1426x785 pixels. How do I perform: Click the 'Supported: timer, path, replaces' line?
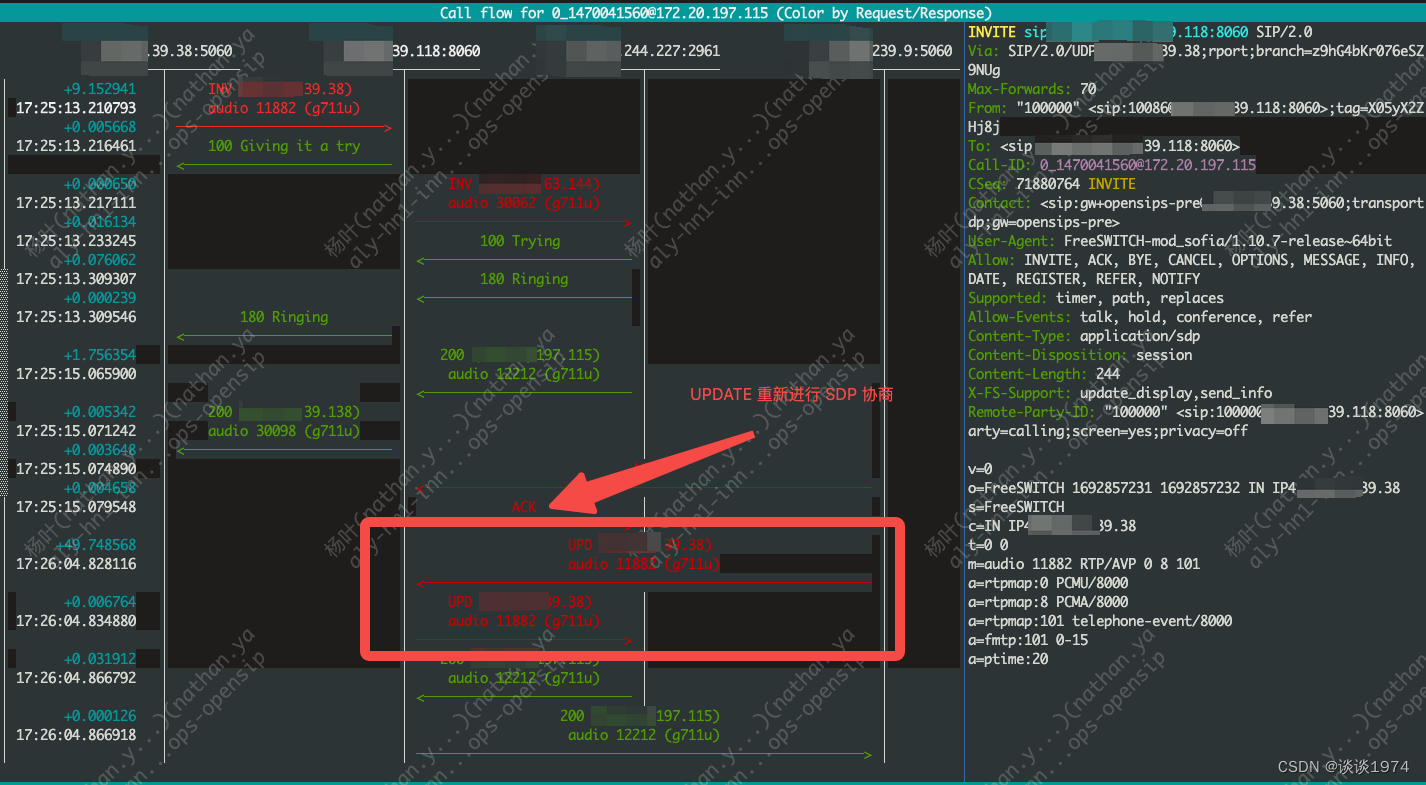point(1096,298)
